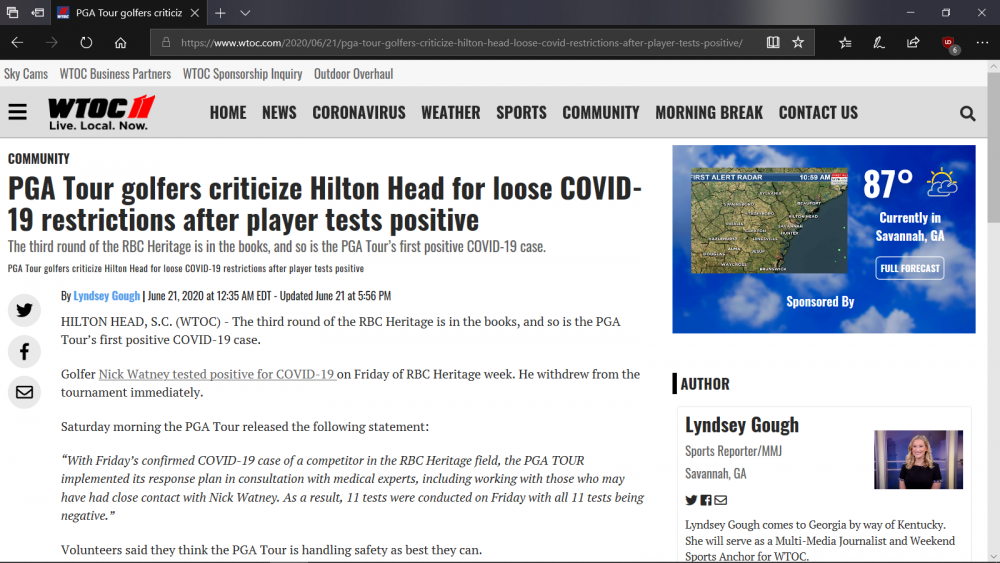This screenshot has width=1000, height=563.
Task: Open the NEWS section
Action: pos(279,113)
